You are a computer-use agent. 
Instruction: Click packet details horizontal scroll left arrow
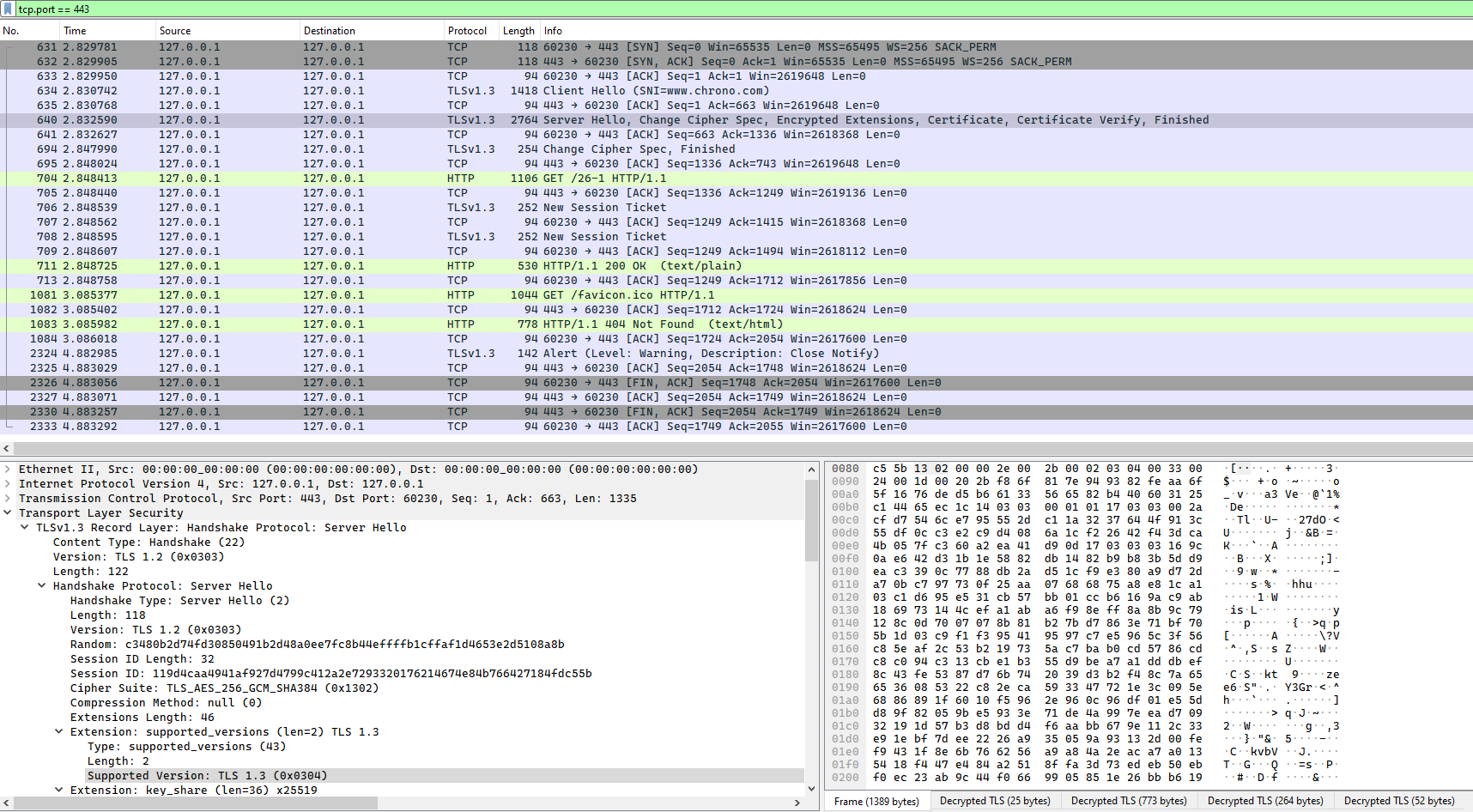coord(7,803)
